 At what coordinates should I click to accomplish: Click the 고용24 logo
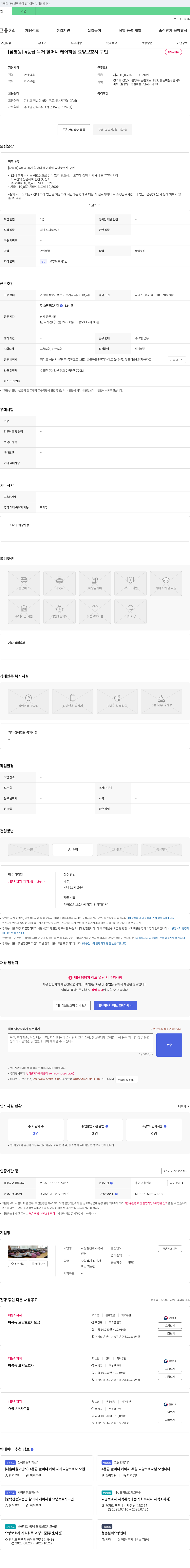click(x=7, y=31)
